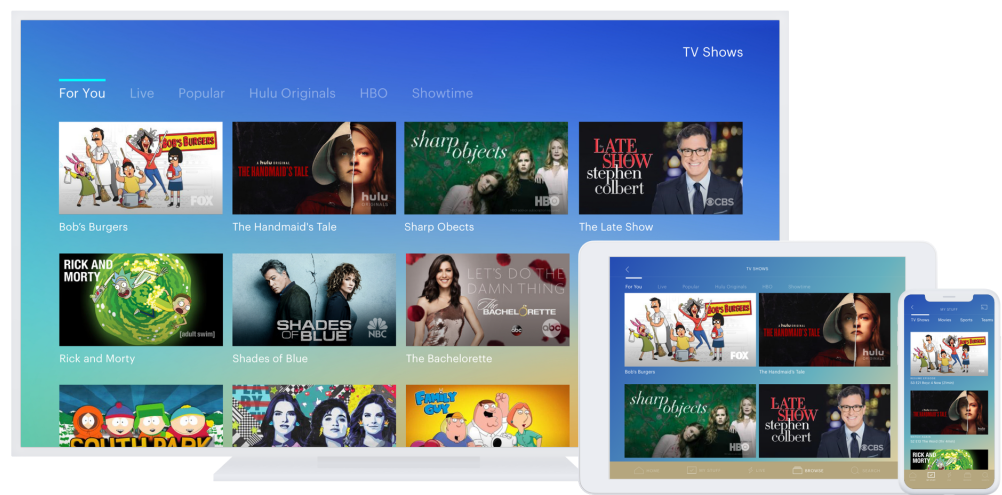Switch to the Movies tab on the phone
Screen dimensions: 1002x495
(944, 320)
